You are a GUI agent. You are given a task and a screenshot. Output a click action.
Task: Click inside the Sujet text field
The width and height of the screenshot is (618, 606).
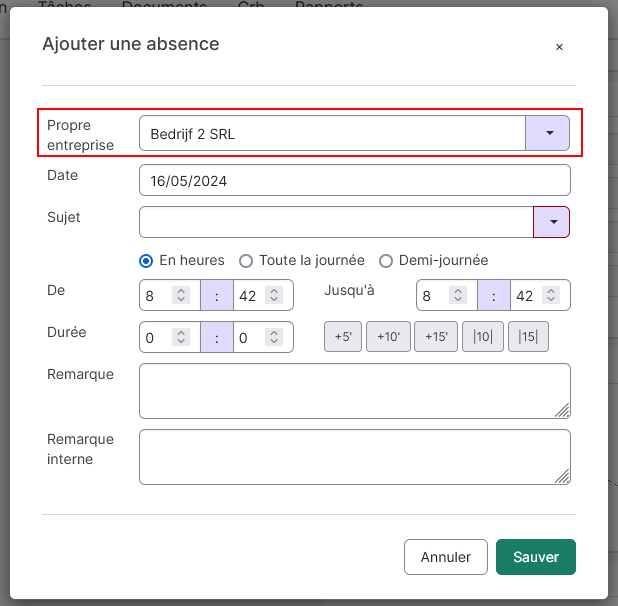[336, 222]
